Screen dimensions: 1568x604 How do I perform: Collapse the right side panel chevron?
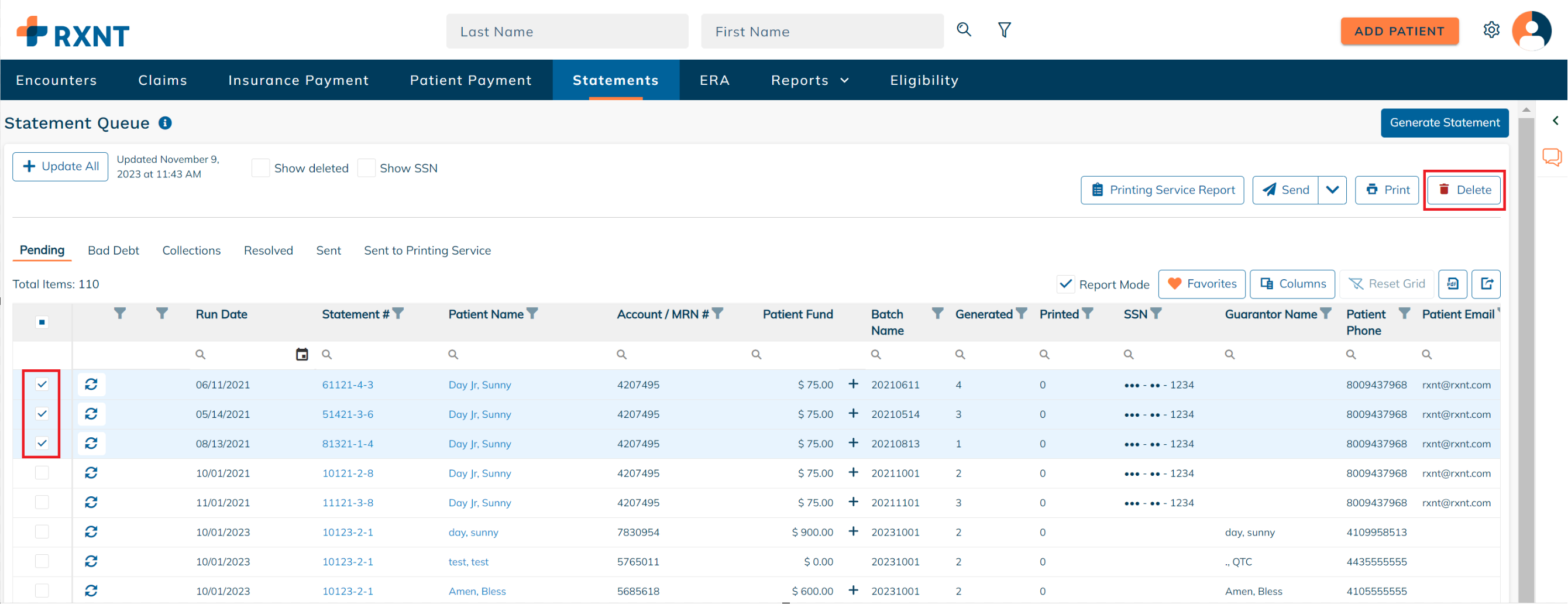click(1555, 121)
